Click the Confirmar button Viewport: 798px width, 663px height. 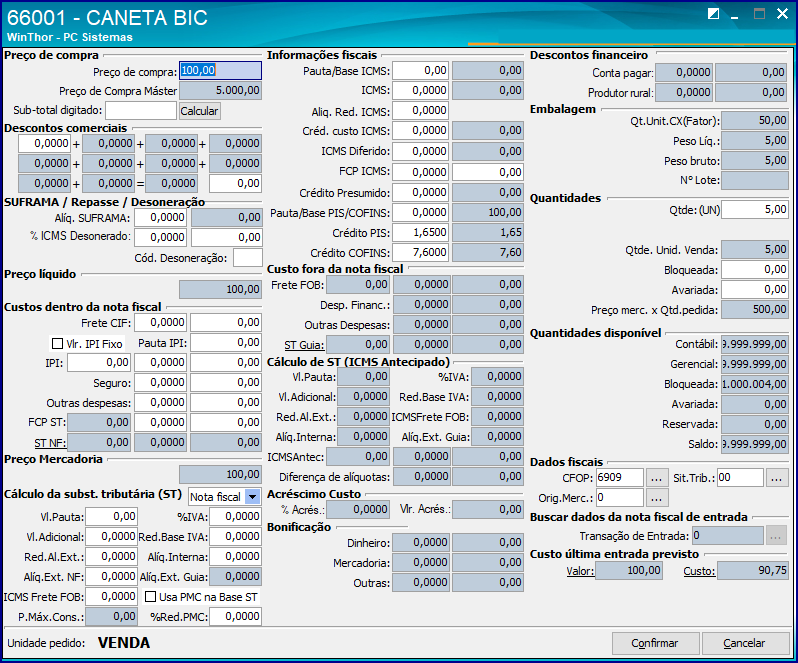tap(655, 643)
